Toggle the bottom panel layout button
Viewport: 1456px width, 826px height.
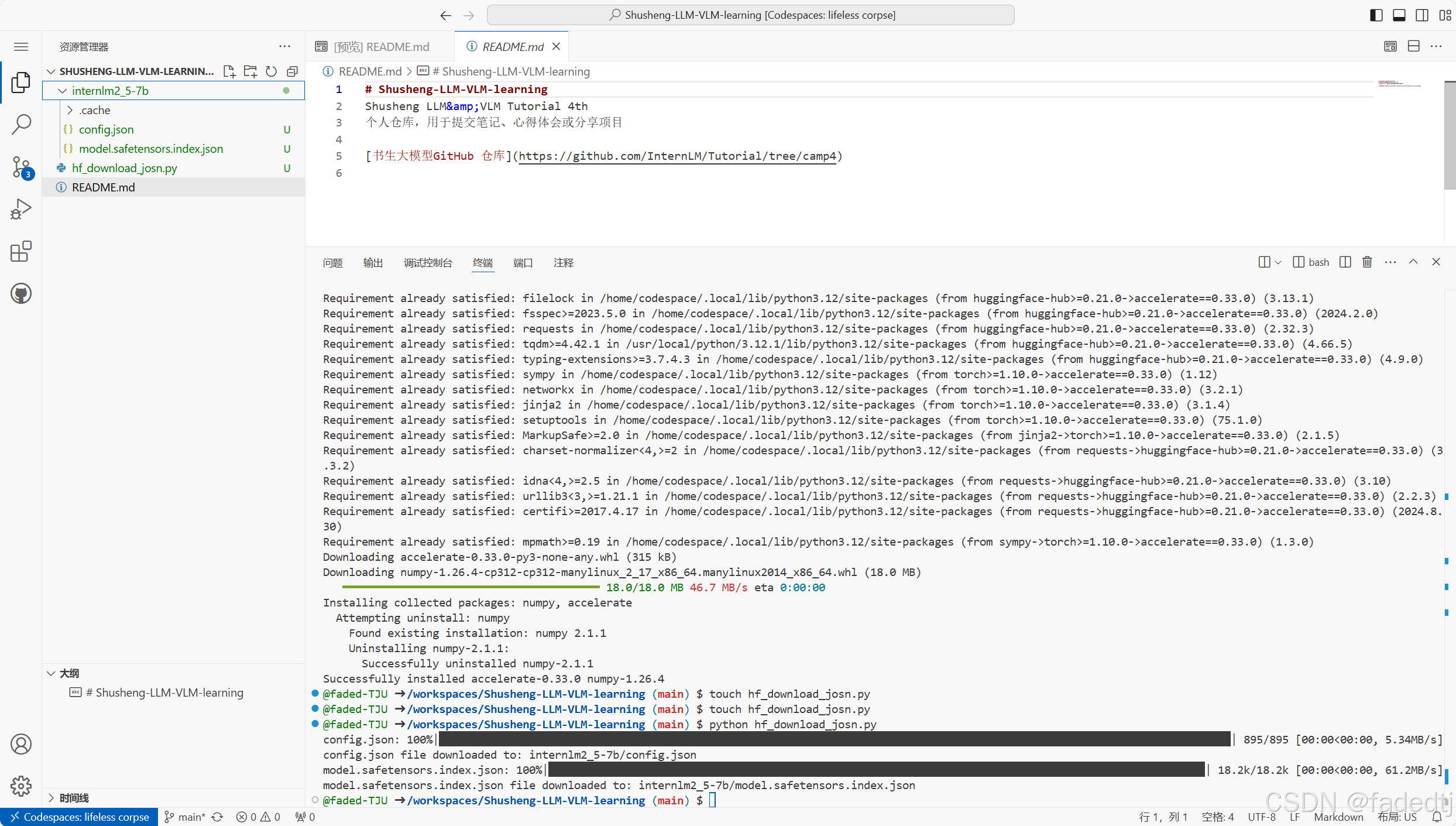pos(1399,15)
